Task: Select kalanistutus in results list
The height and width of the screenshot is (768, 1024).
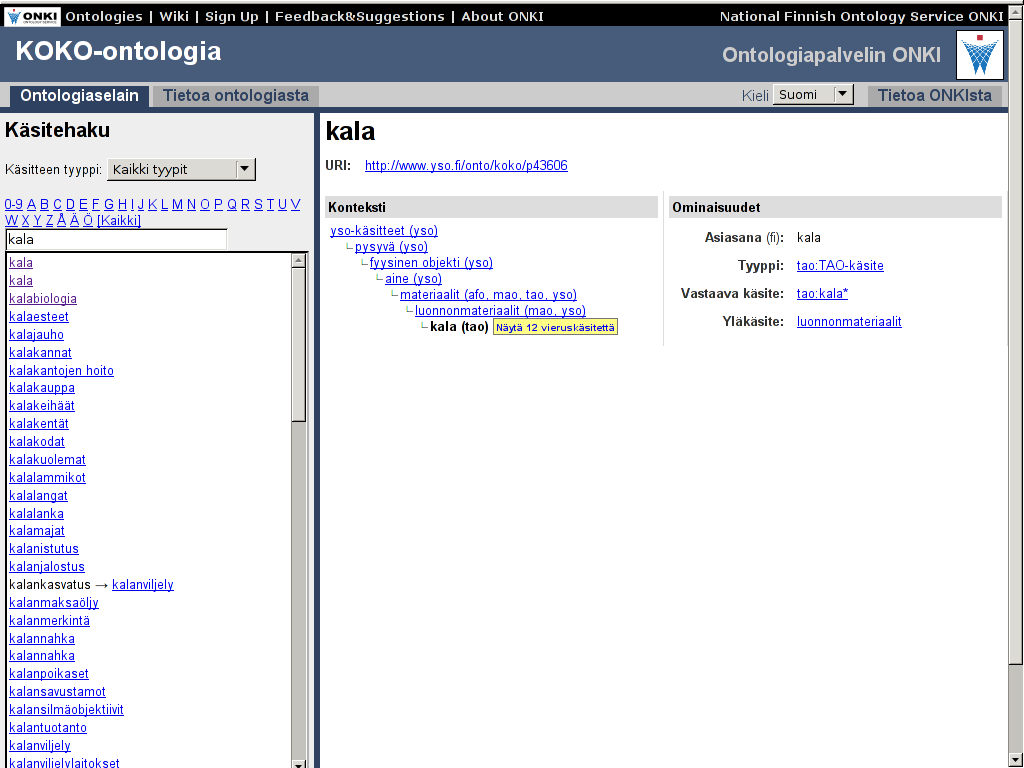Action: pos(44,549)
